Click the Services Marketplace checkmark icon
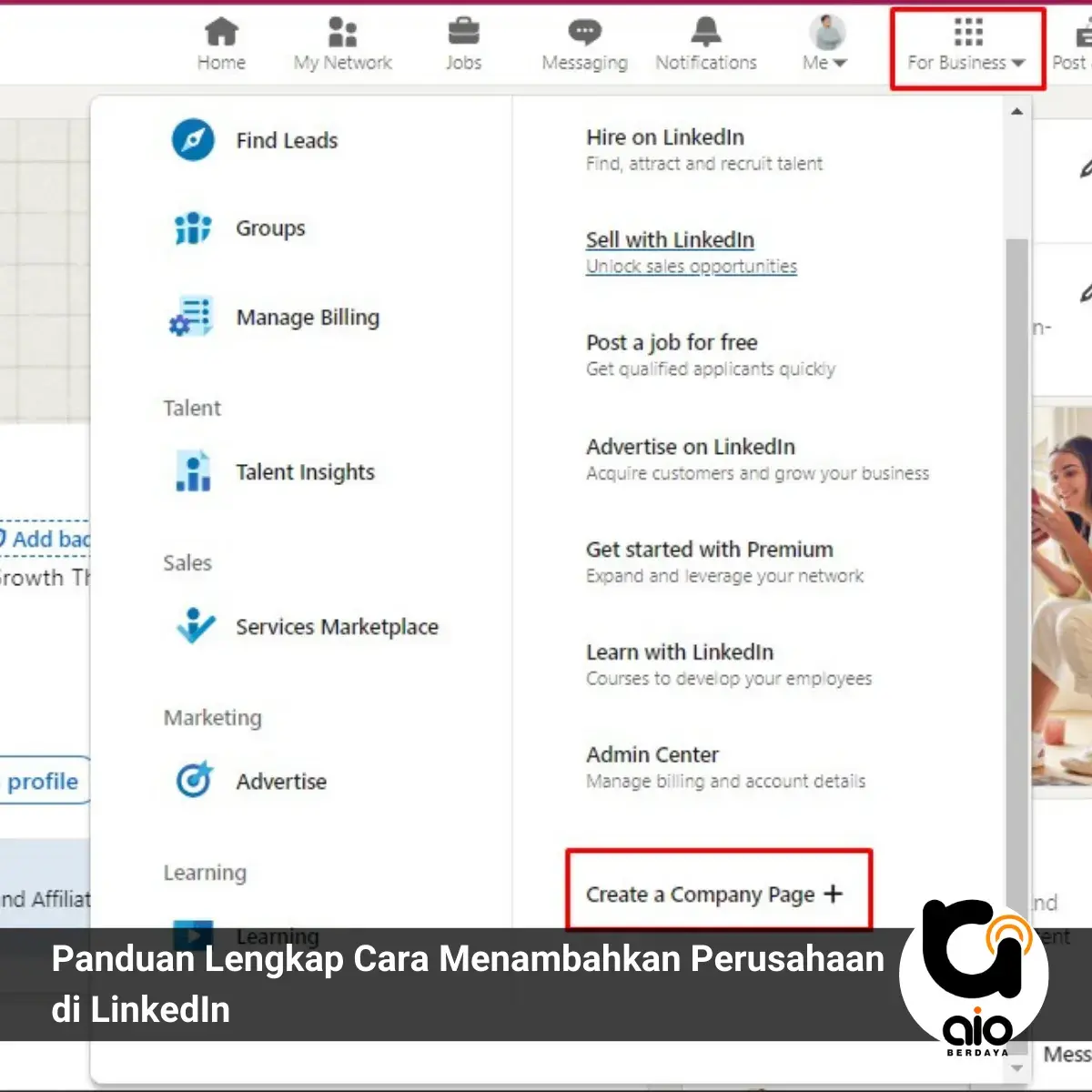This screenshot has height=1092, width=1092. pyautogui.click(x=195, y=626)
